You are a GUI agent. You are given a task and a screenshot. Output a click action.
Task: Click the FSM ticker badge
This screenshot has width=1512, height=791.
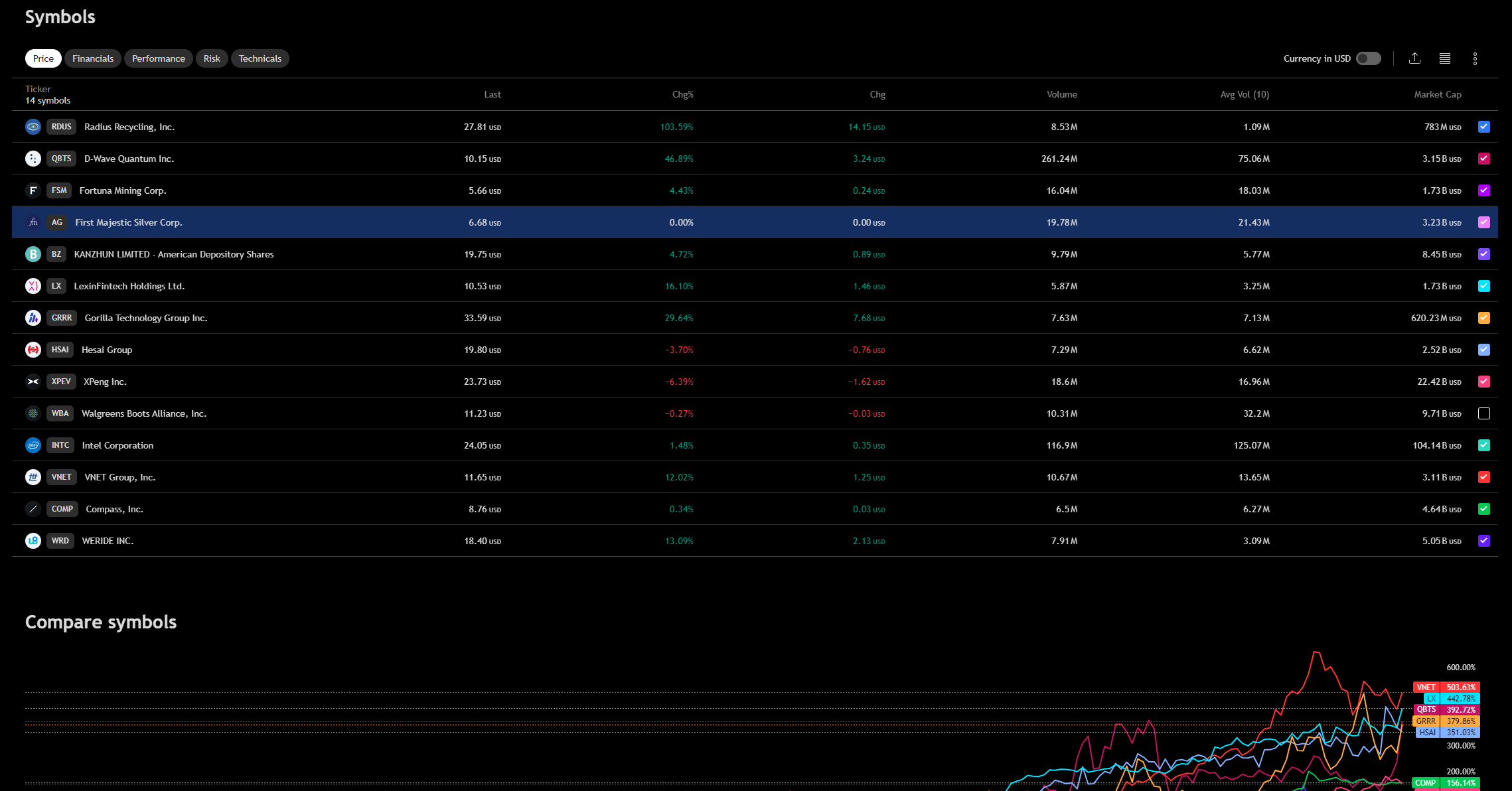(59, 190)
